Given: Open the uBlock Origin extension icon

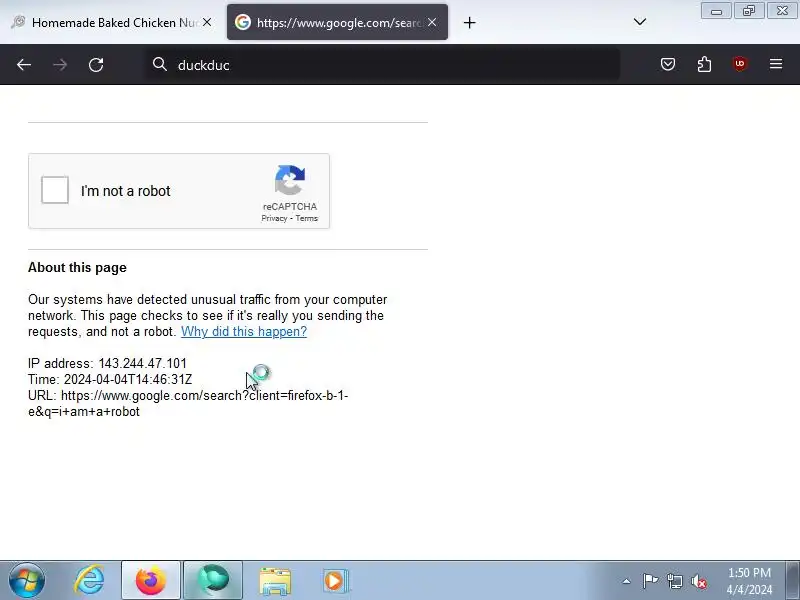Looking at the screenshot, I should click(x=740, y=64).
